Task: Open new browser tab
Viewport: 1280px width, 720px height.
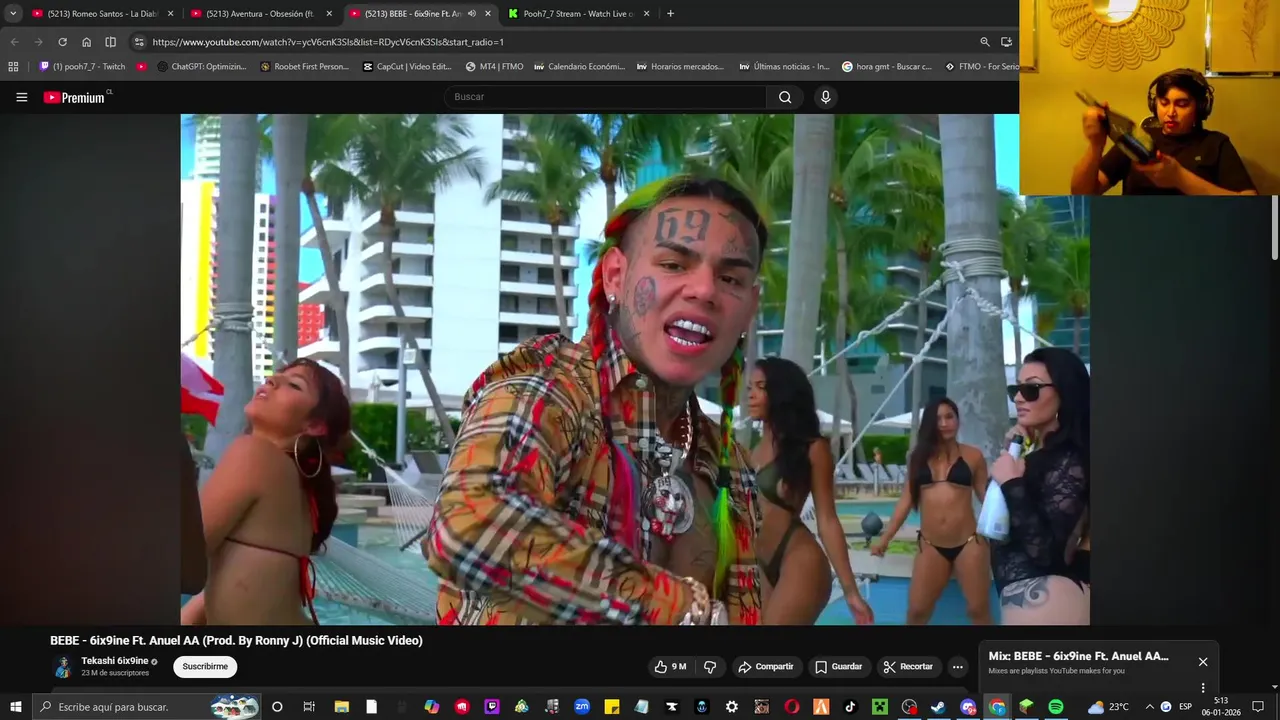Action: click(x=670, y=14)
